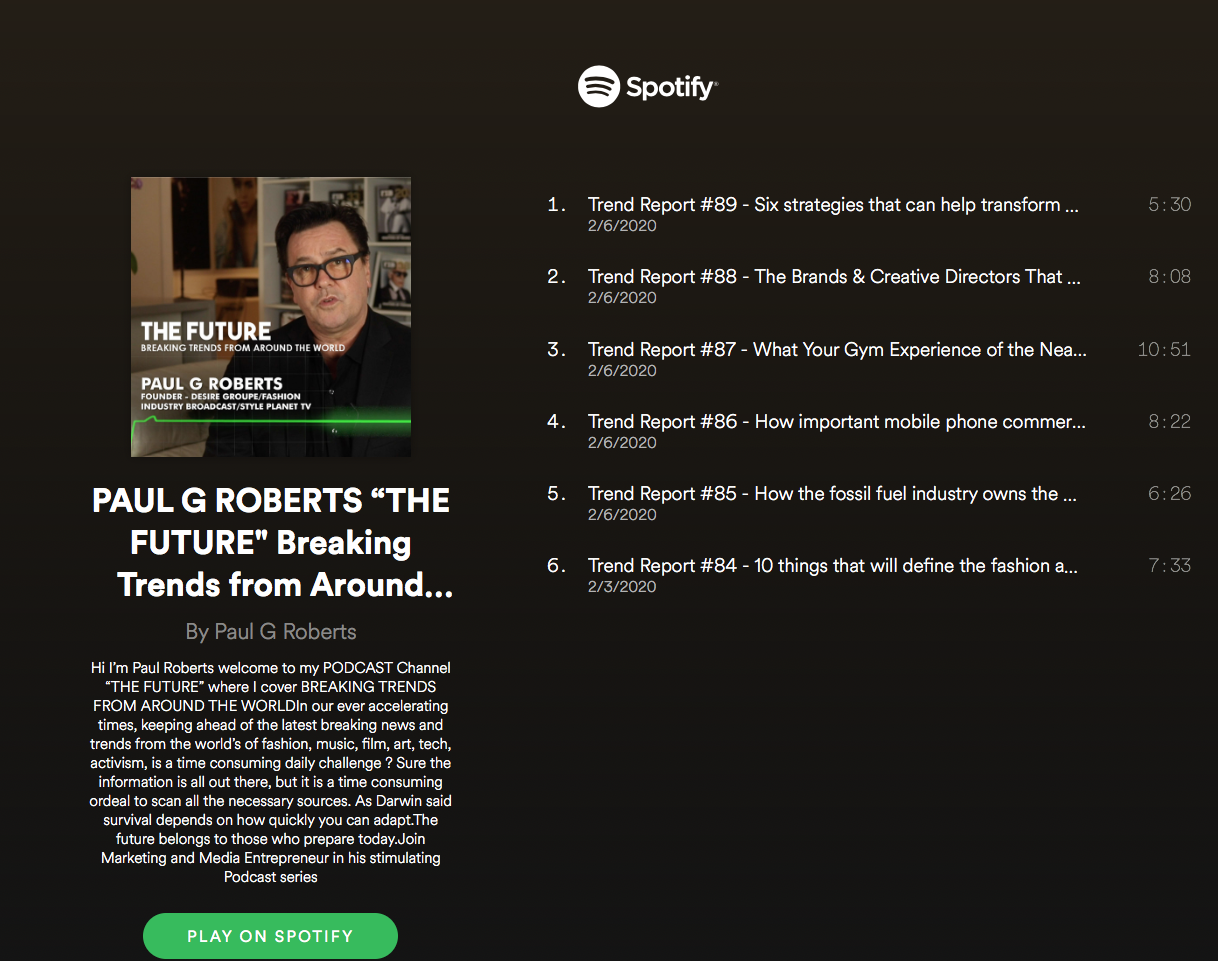Click the 7:33 duration of last episode

point(1170,566)
